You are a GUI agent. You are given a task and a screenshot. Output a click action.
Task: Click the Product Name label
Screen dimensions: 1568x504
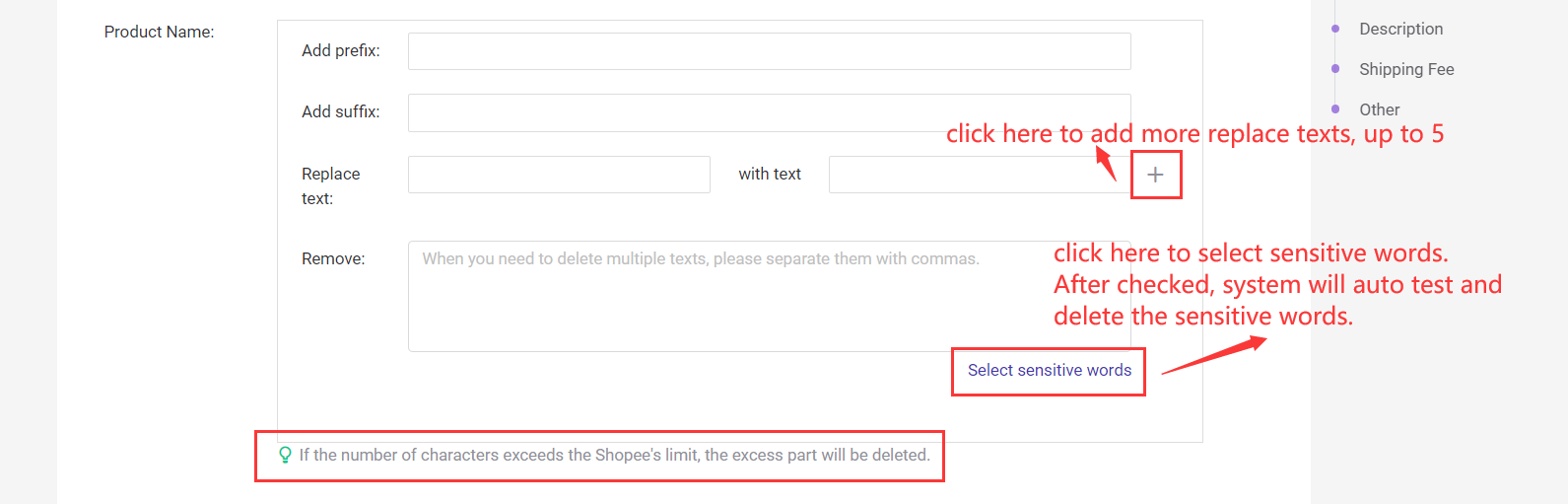click(159, 32)
